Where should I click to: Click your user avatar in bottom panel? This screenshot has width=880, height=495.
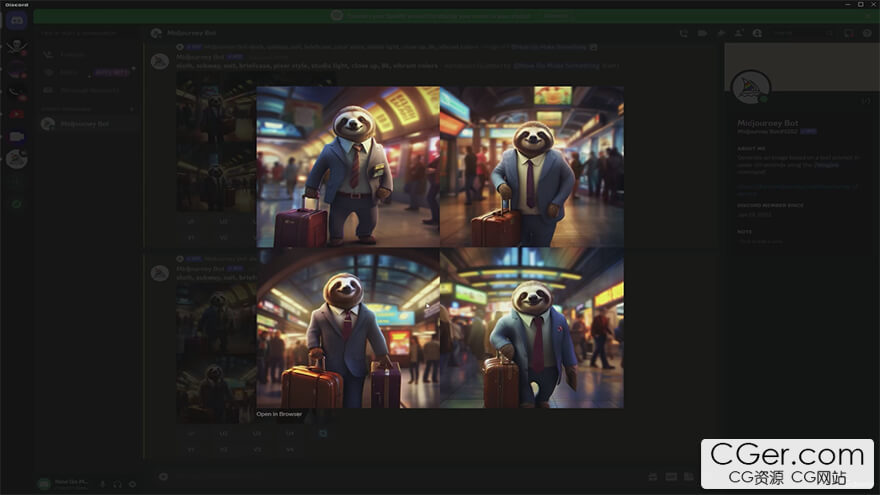[44, 484]
